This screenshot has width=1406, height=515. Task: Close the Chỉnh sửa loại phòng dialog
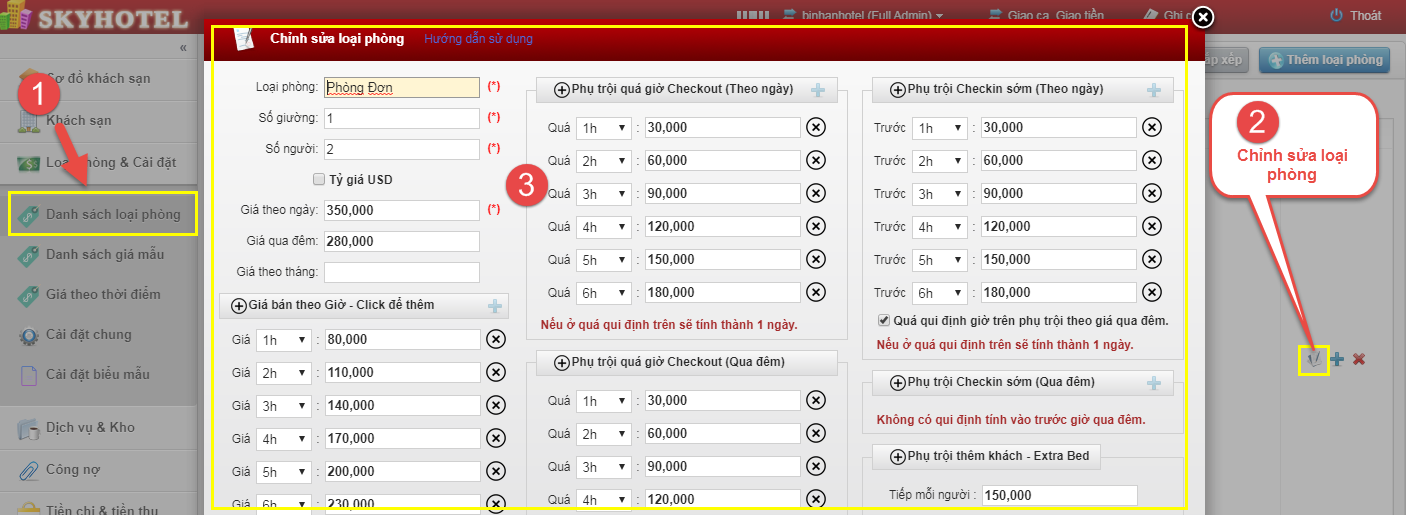pyautogui.click(x=1203, y=17)
